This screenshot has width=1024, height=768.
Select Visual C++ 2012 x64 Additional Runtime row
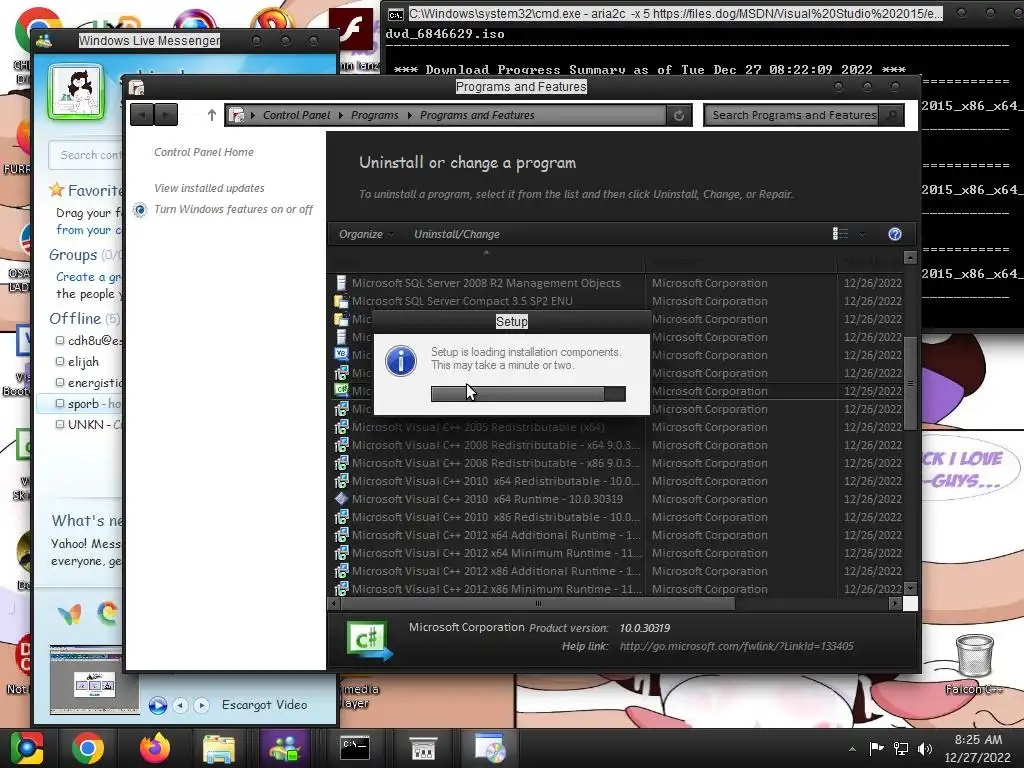(496, 535)
